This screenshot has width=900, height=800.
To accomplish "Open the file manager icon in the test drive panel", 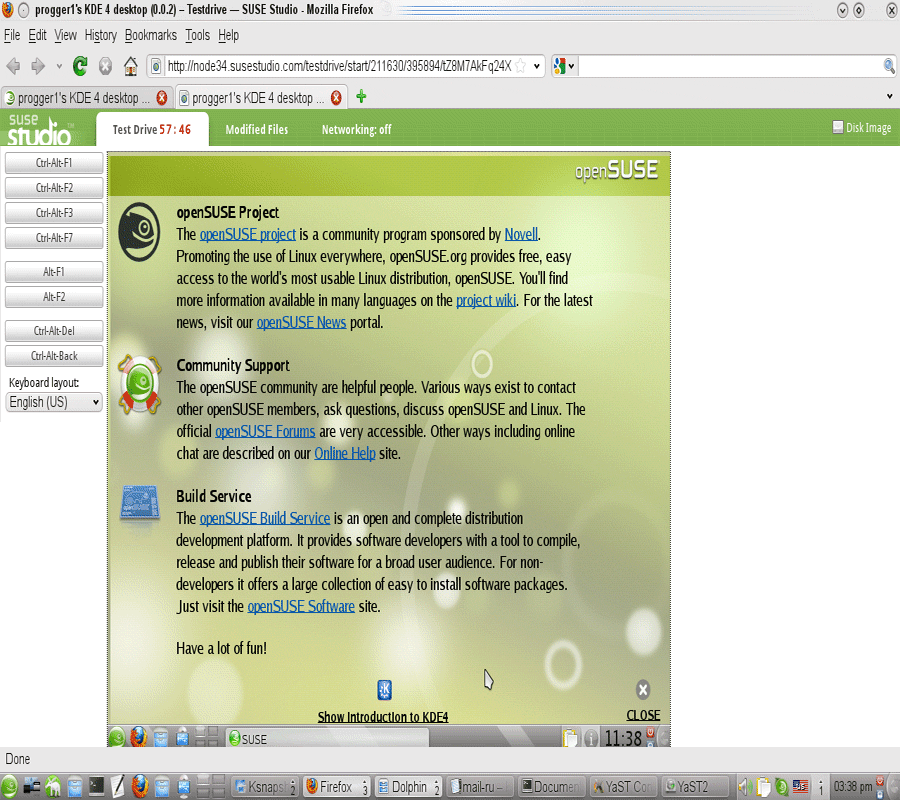I will pyautogui.click(x=161, y=737).
